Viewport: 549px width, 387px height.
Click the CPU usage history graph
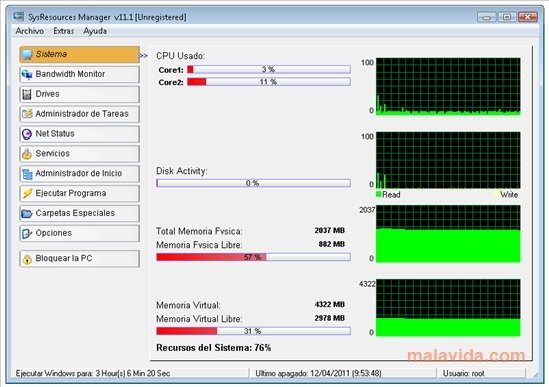coord(448,87)
